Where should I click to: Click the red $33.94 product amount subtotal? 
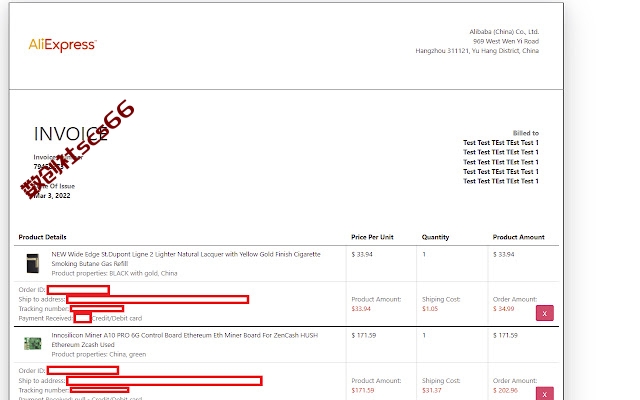pos(361,309)
